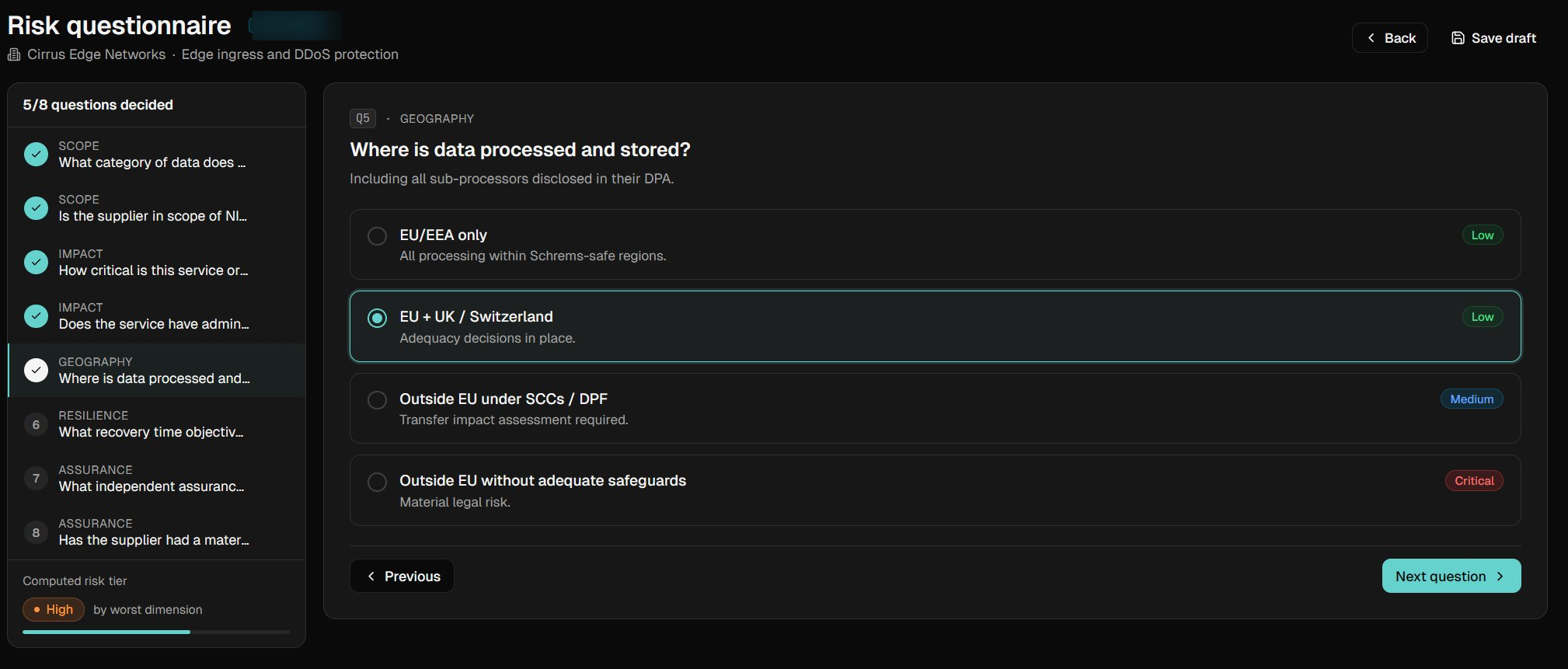Click the Save draft floppy disk icon
This screenshot has height=669, width=1568.
coord(1458,38)
